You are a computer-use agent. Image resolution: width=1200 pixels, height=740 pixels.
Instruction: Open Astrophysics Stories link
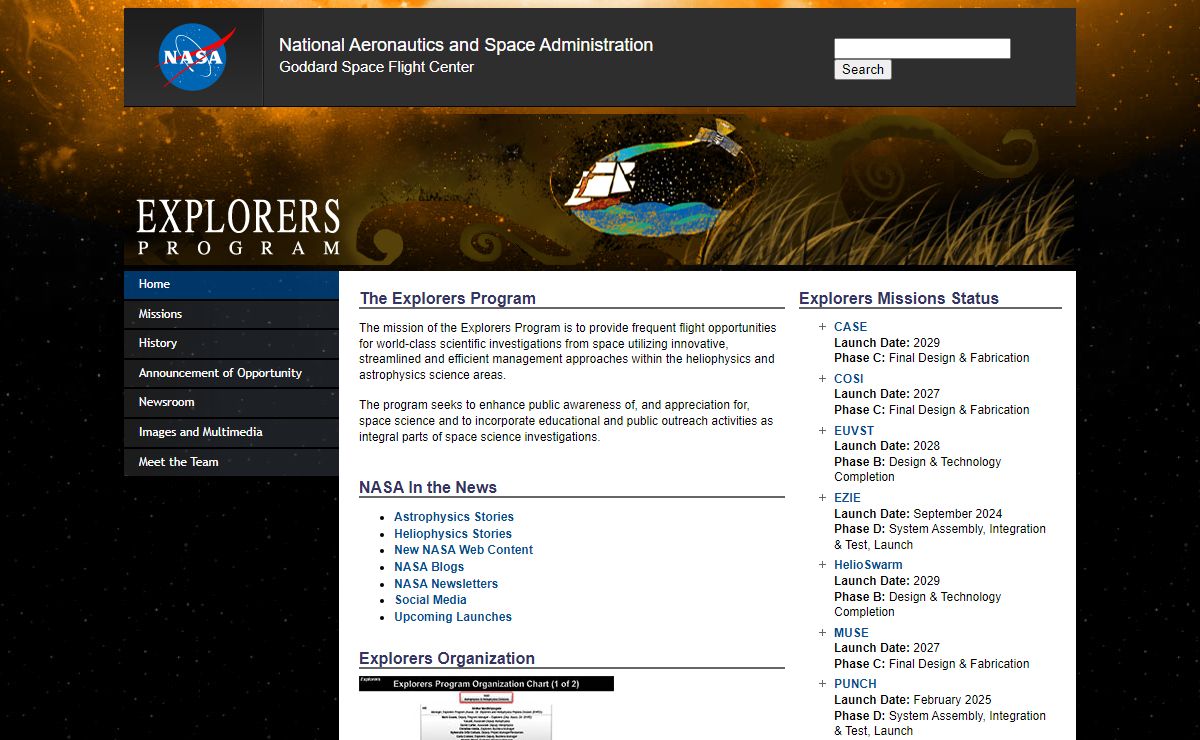click(454, 517)
